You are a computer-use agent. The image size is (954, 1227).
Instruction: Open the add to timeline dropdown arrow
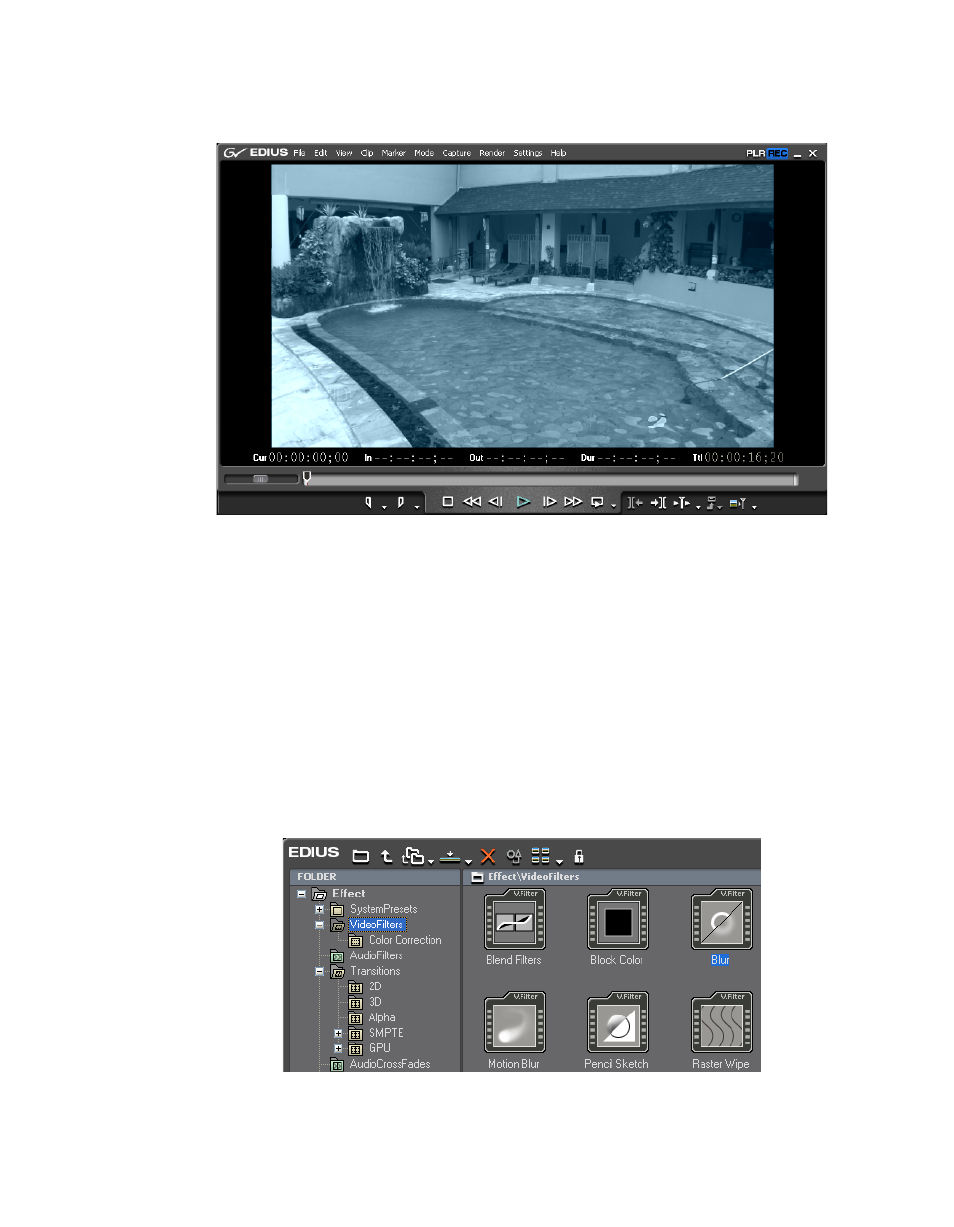point(468,861)
